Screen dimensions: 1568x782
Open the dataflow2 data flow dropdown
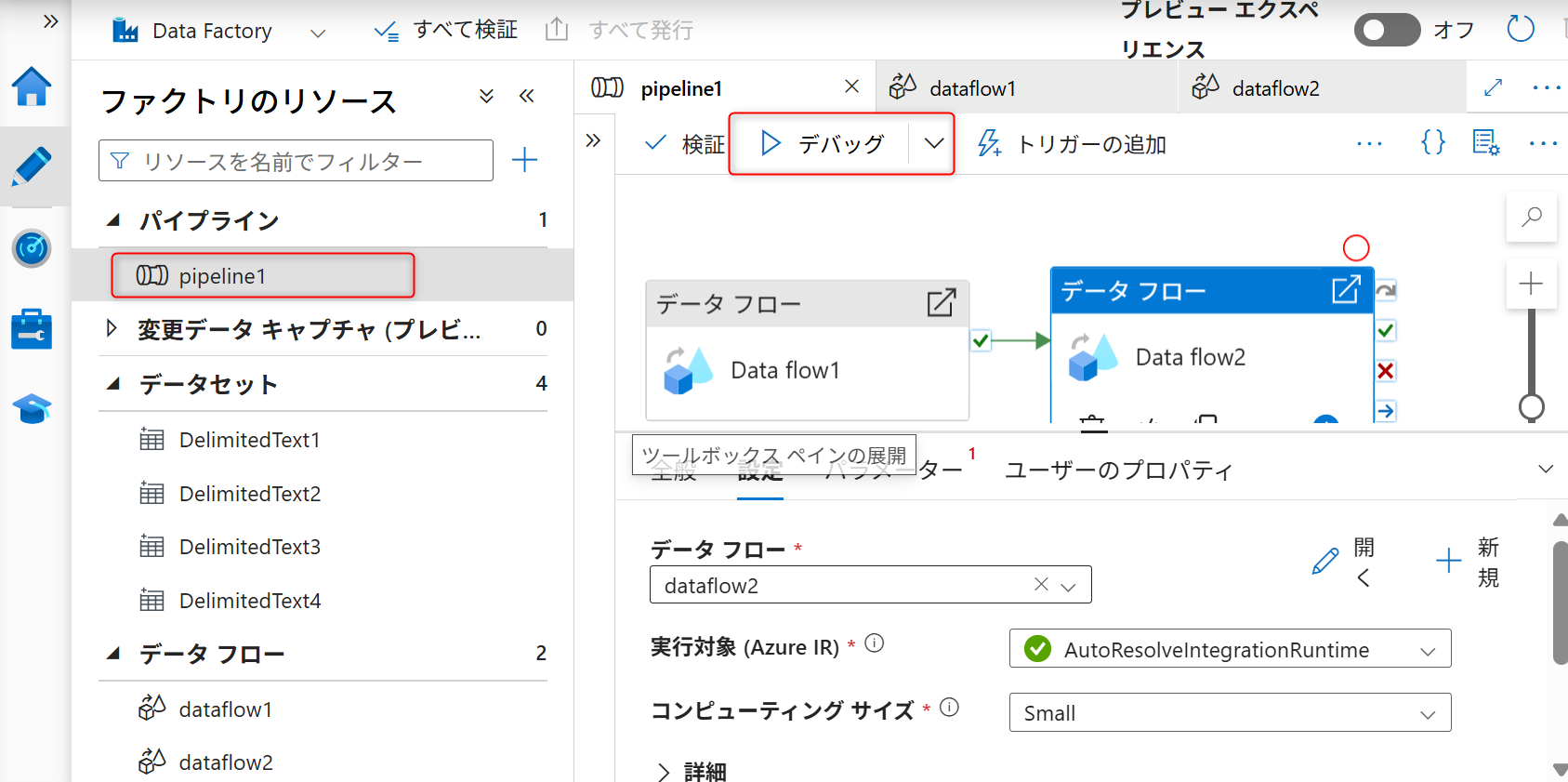[1069, 586]
